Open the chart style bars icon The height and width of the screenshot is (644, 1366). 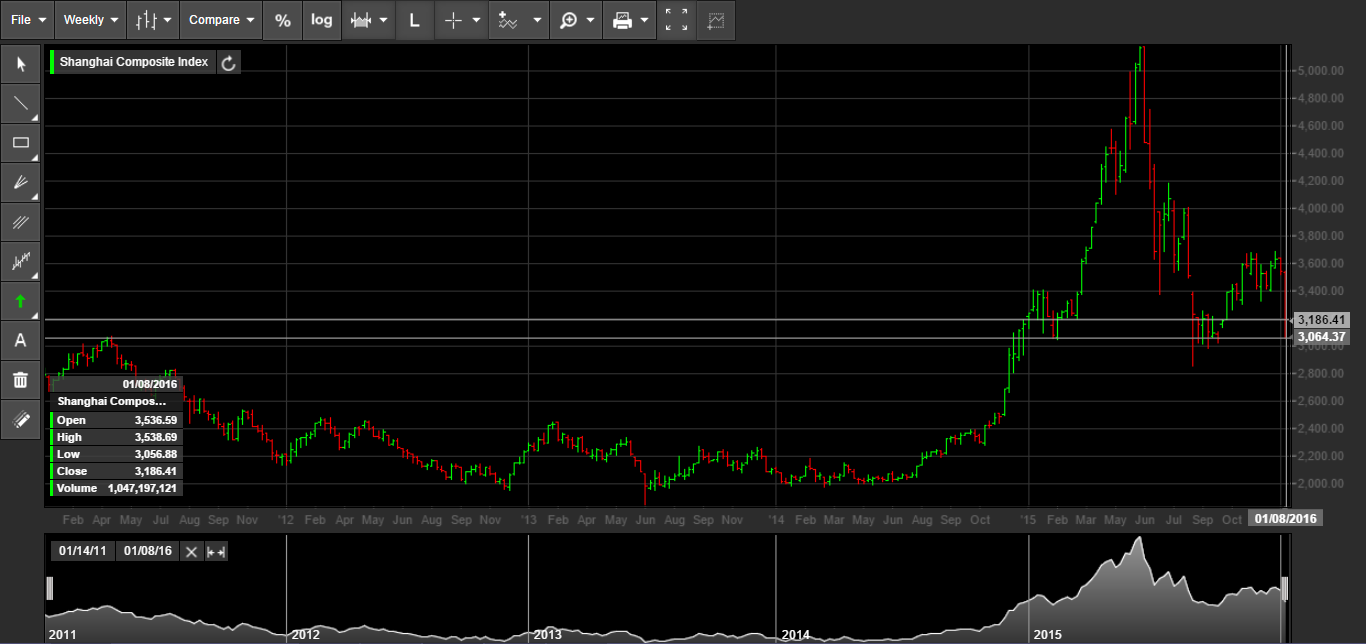[147, 20]
